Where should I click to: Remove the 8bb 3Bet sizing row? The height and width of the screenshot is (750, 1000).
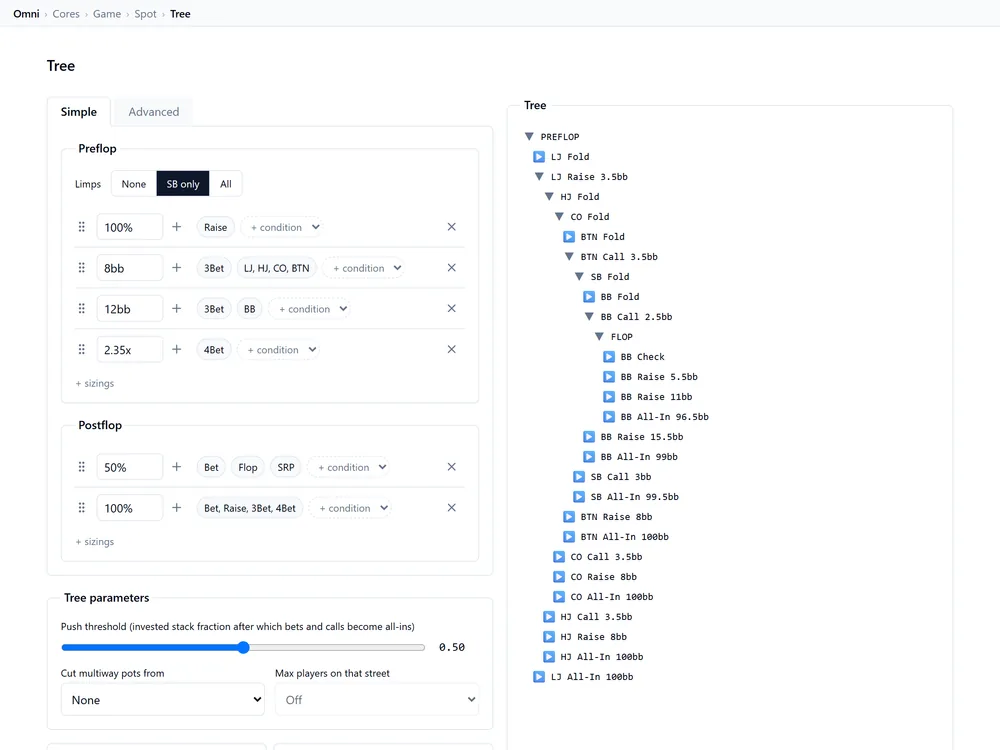(x=452, y=268)
